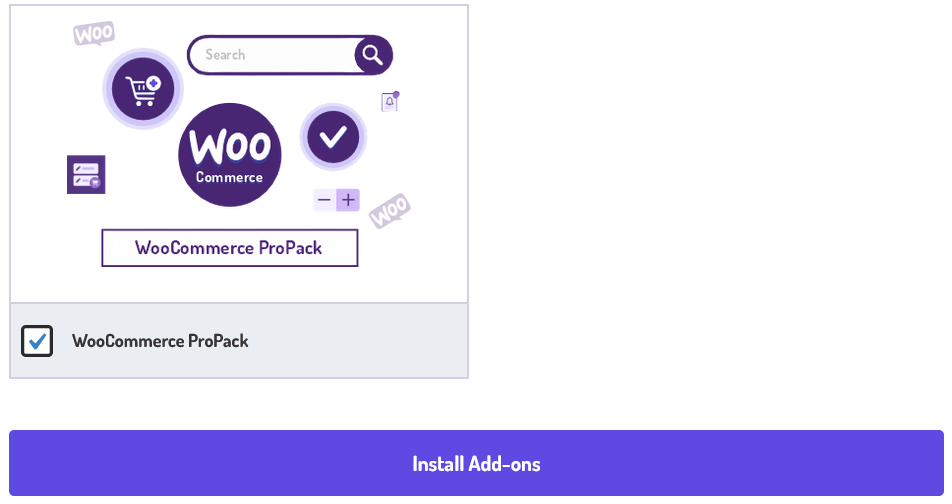The image size is (952, 504).
Task: Click the Search field in the illustration
Action: pos(272,55)
